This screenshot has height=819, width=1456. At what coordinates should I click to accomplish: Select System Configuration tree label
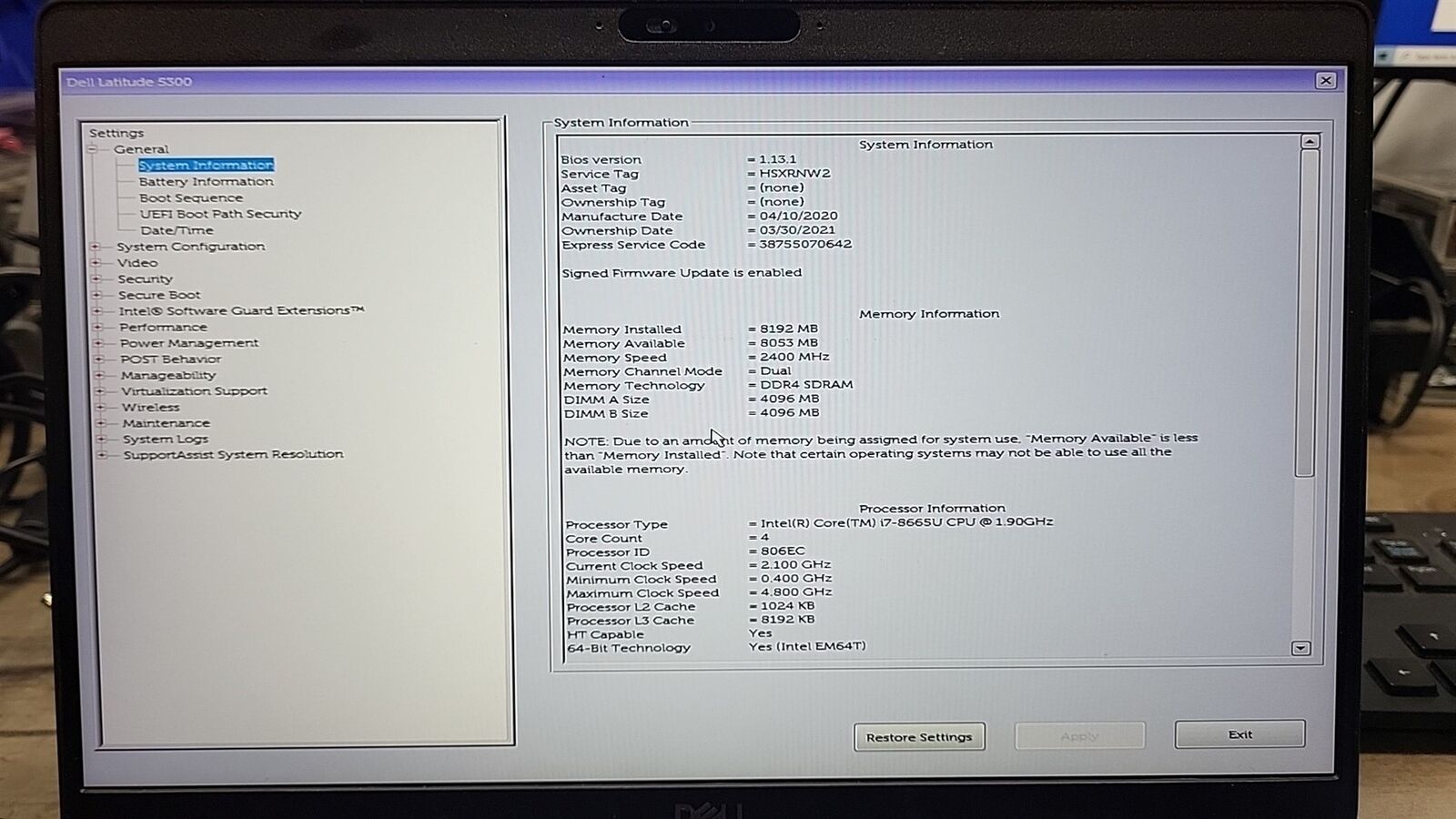(191, 247)
